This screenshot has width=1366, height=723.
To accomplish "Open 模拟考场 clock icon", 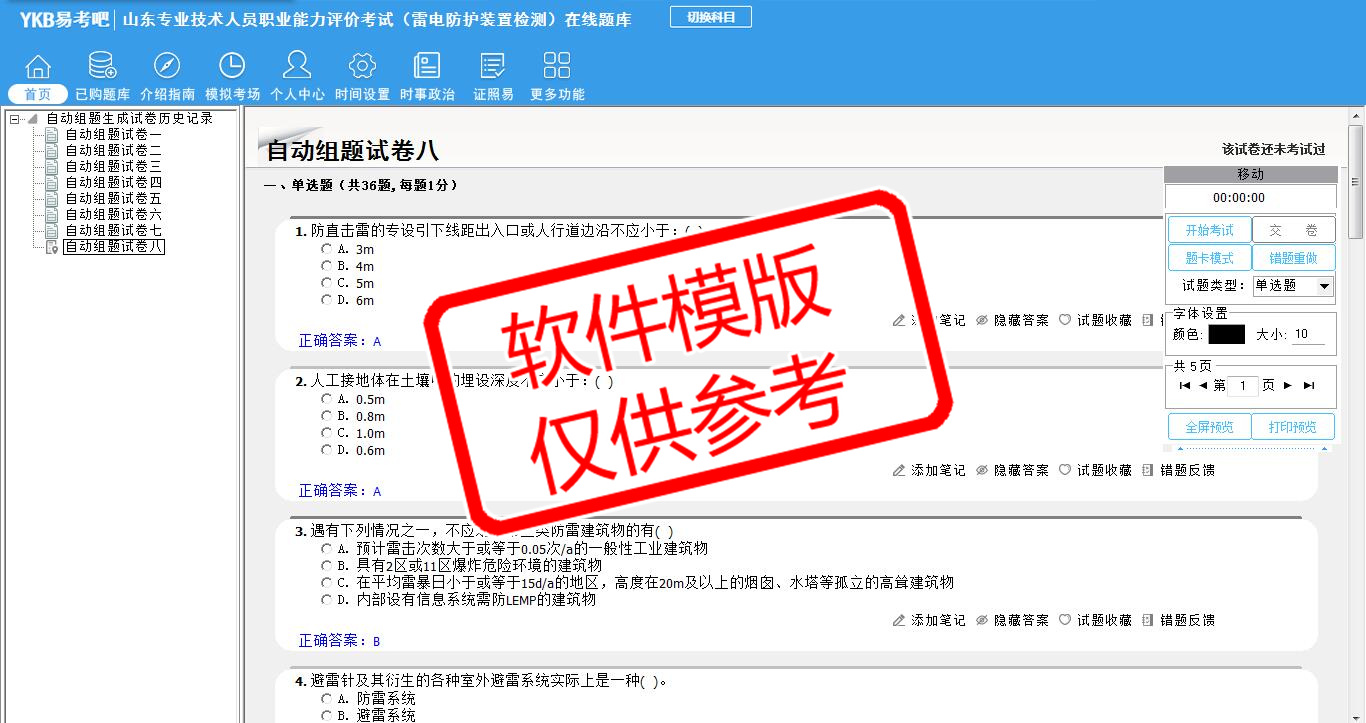I will pos(232,67).
